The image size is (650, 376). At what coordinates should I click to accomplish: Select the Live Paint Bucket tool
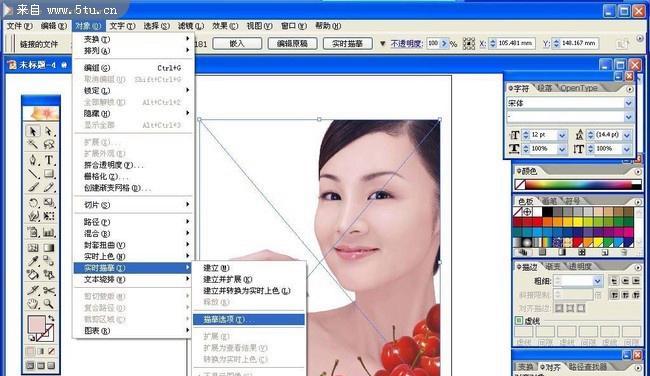pyautogui.click(x=32, y=274)
